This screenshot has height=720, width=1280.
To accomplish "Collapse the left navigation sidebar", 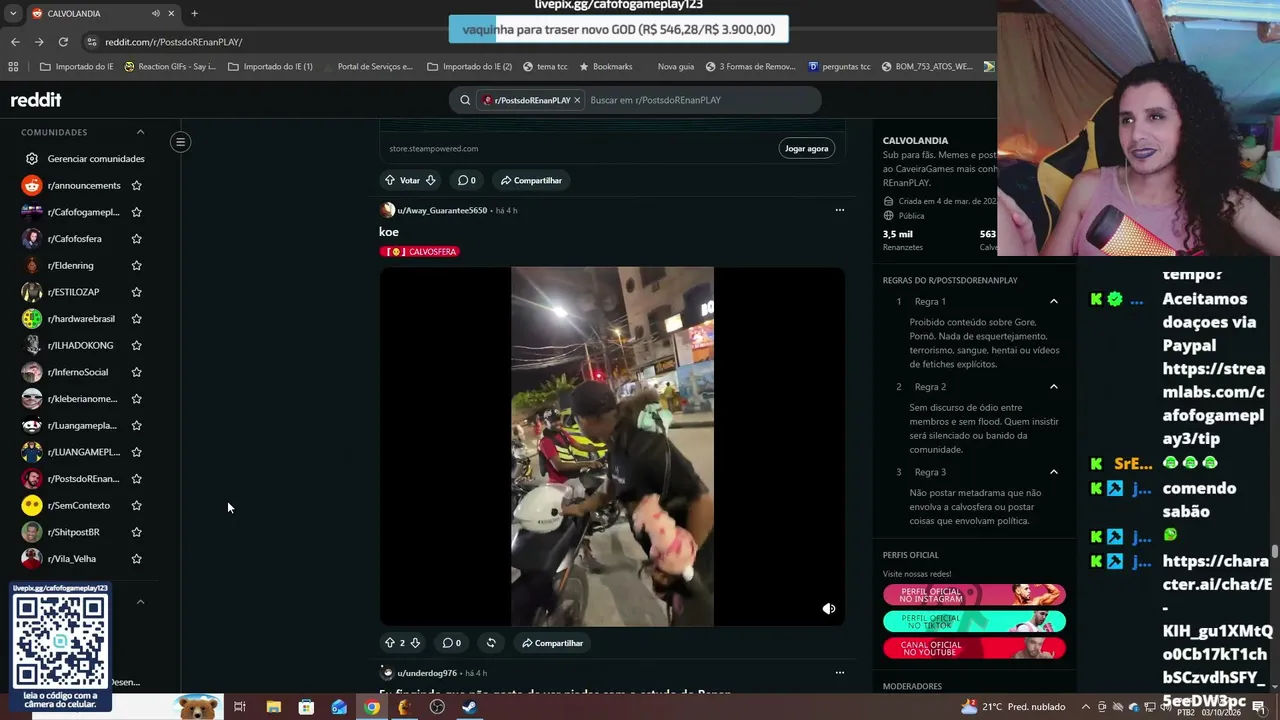I will 181,142.
